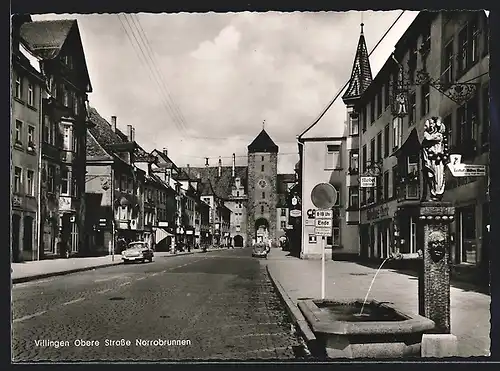Click the round traffic sign disc

[324, 195]
